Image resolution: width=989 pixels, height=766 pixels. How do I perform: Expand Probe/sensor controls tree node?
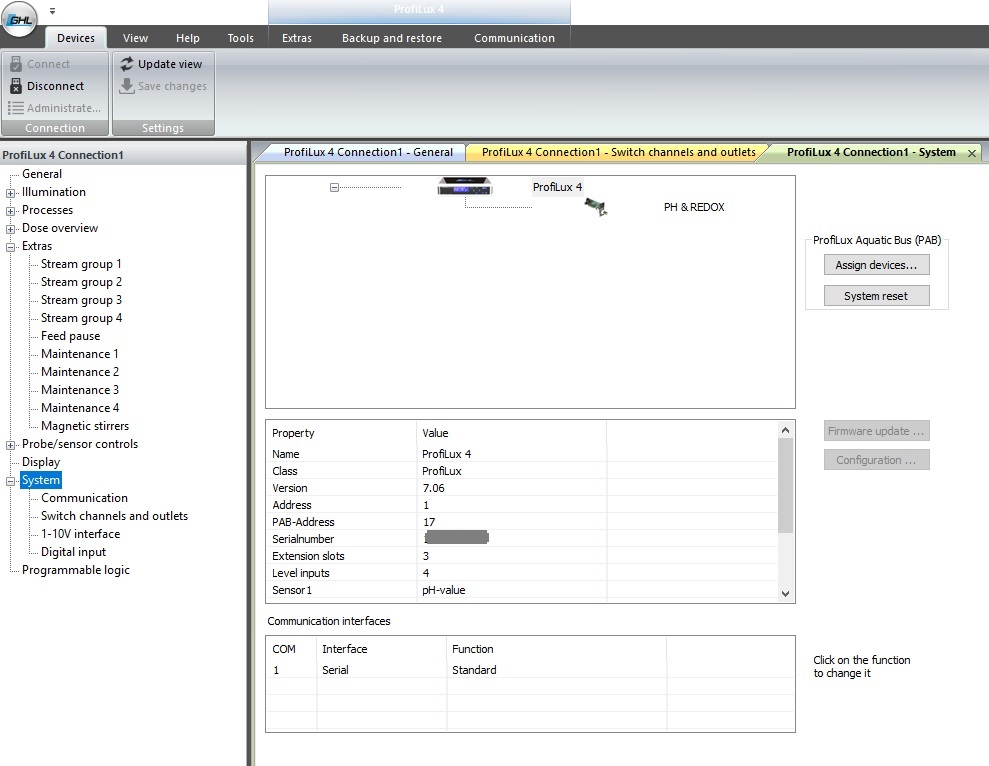(10, 445)
